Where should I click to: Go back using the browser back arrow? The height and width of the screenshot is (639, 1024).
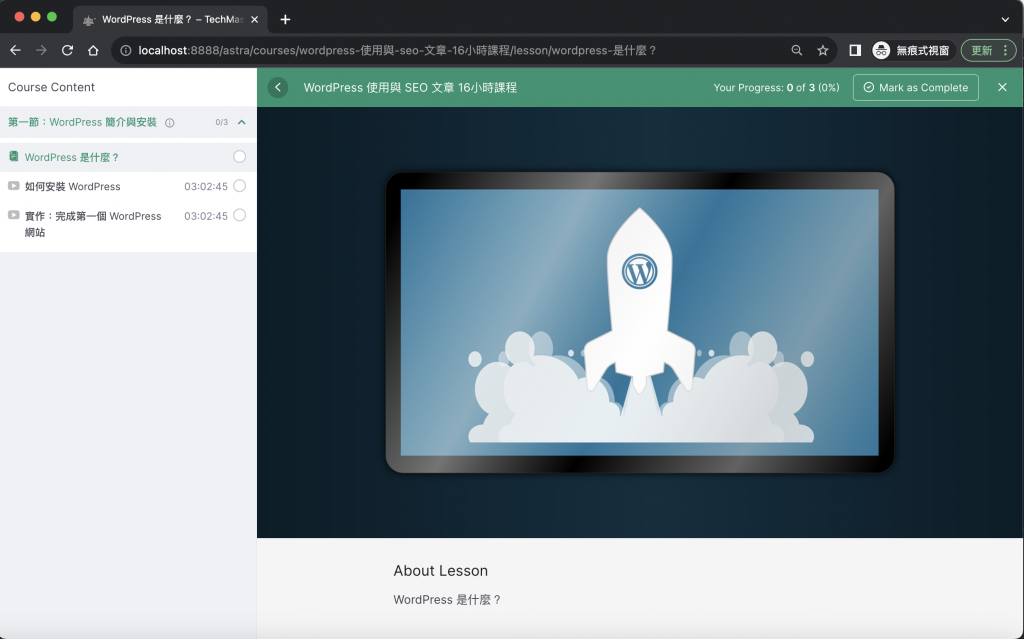16,50
